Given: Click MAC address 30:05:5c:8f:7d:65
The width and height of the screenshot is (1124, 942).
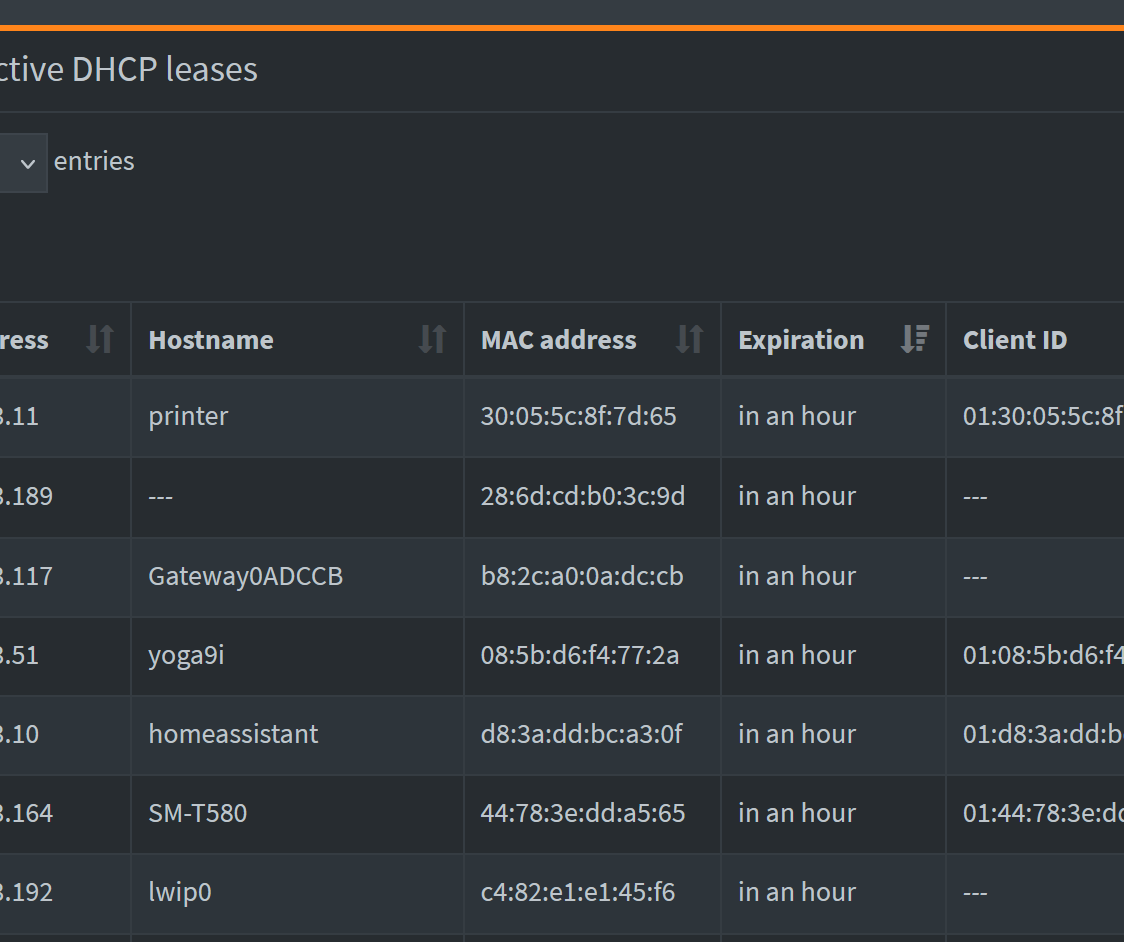Looking at the screenshot, I should [x=578, y=417].
